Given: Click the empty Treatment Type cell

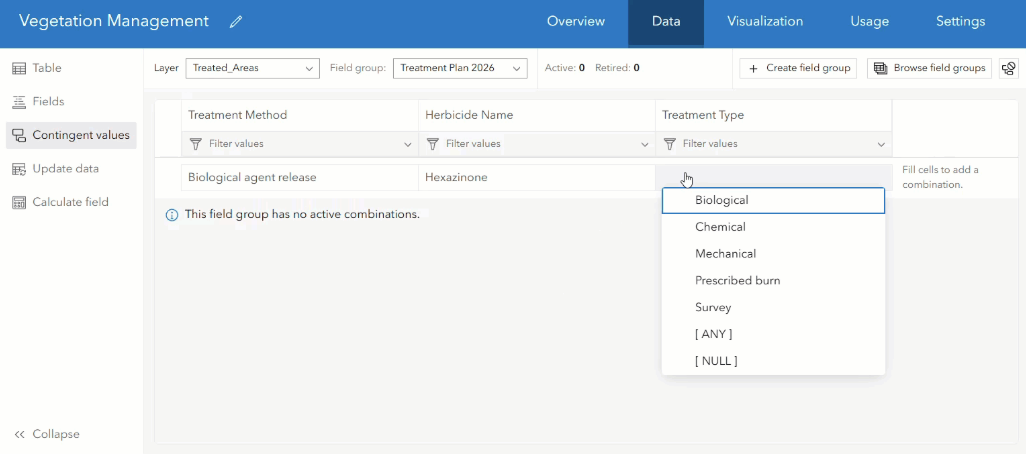Looking at the screenshot, I should click(773, 177).
